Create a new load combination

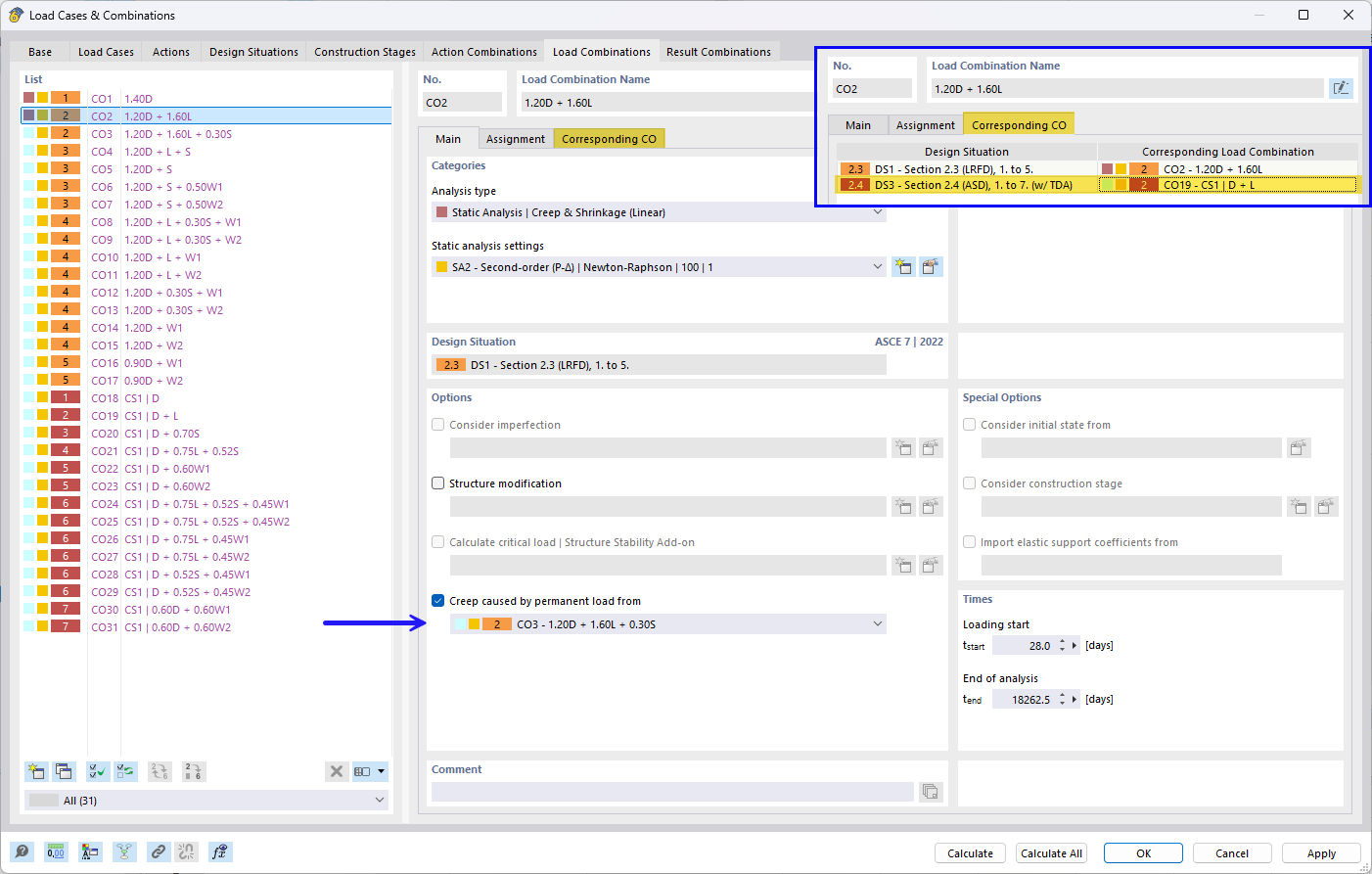pyautogui.click(x=36, y=771)
